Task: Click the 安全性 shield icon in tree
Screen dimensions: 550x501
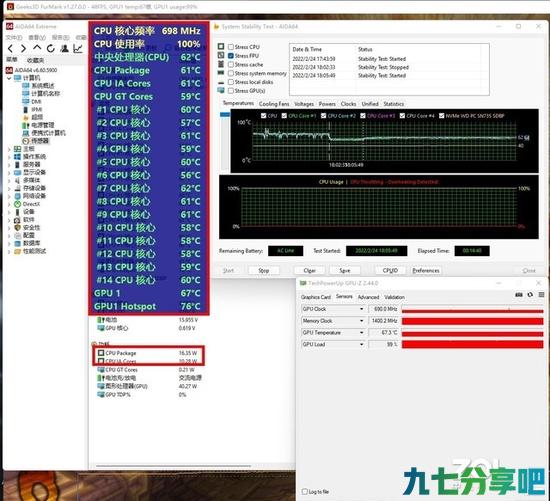Action: tap(18, 227)
